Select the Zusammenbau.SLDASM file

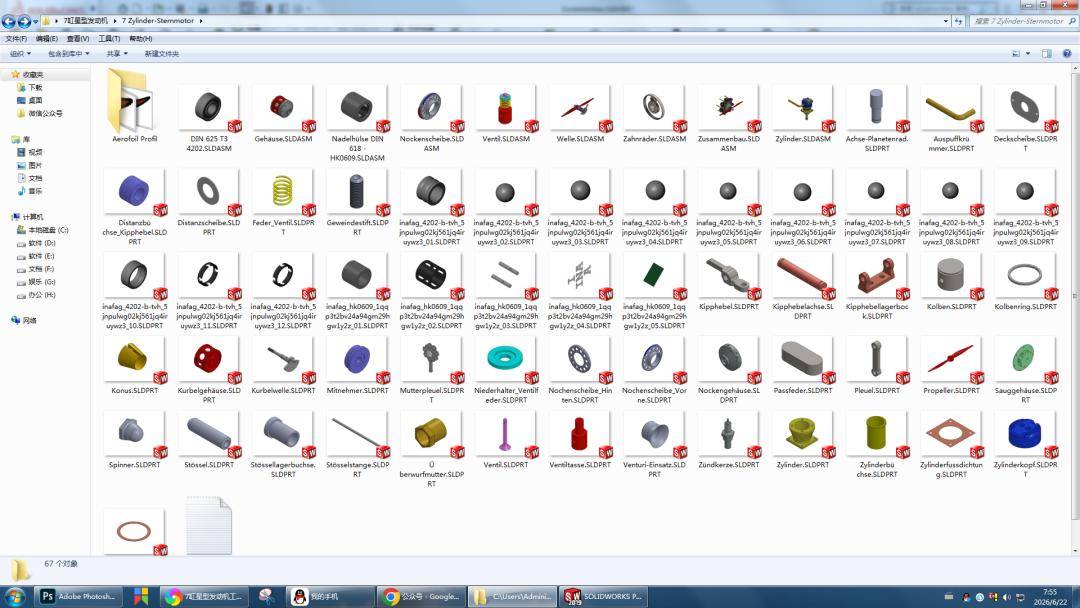pyautogui.click(x=729, y=116)
